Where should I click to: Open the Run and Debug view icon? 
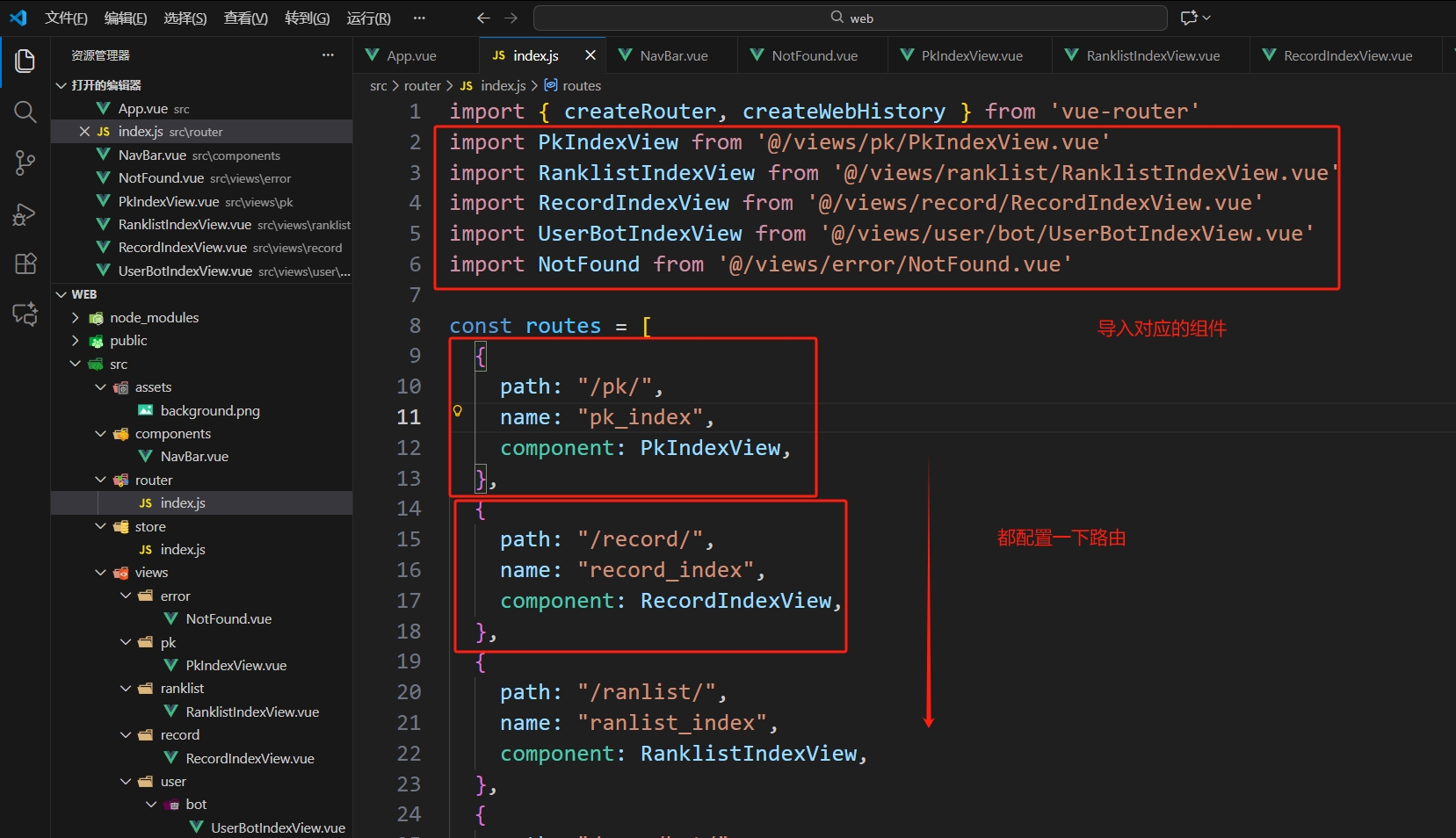pyautogui.click(x=25, y=213)
